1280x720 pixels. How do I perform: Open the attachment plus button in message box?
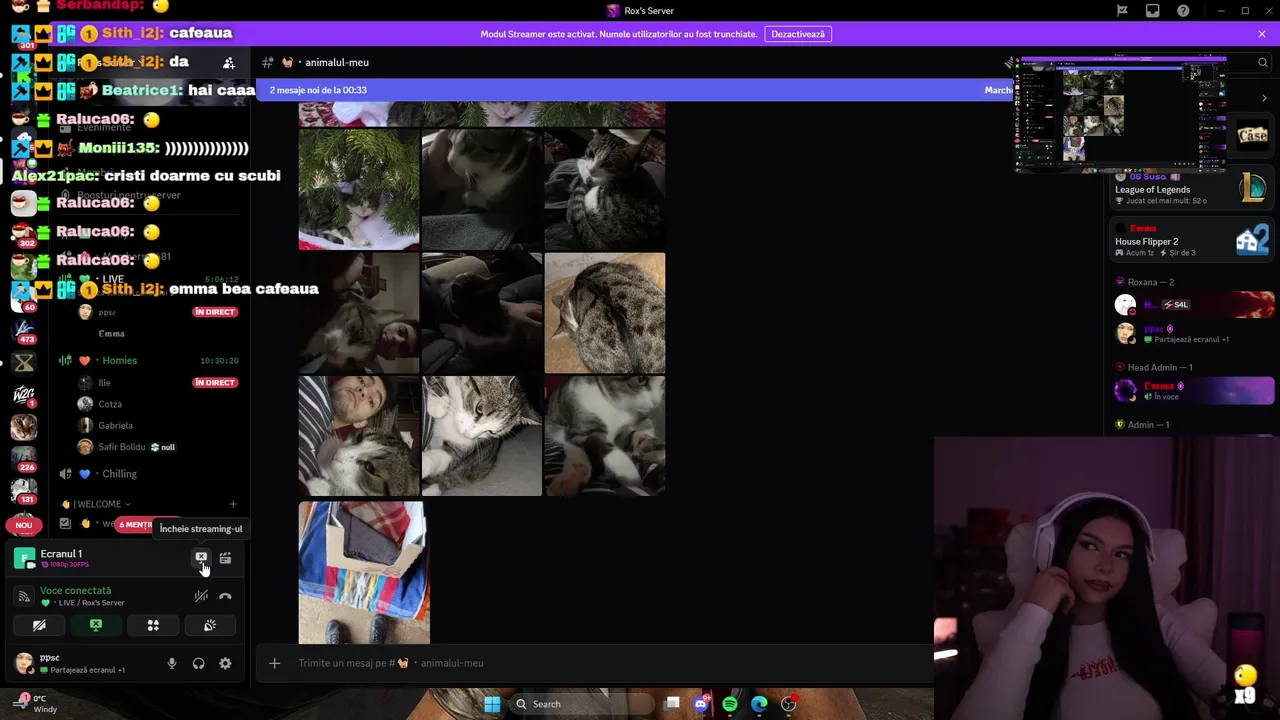tap(274, 663)
